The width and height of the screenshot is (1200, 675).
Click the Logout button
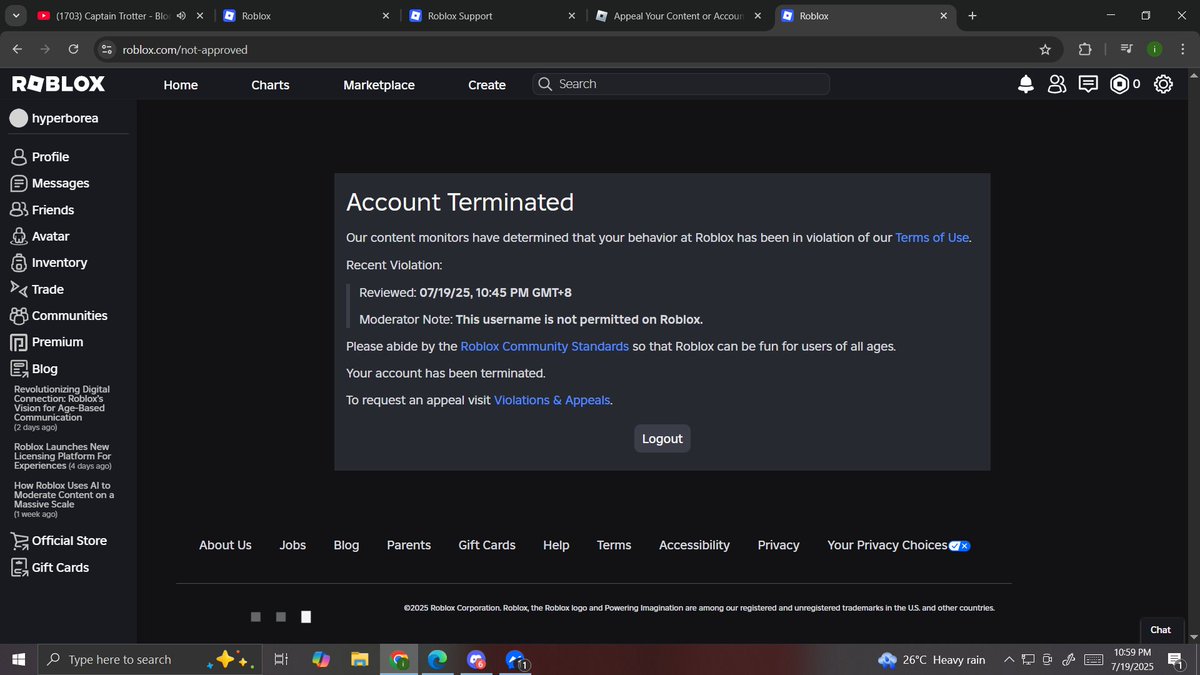(x=662, y=439)
